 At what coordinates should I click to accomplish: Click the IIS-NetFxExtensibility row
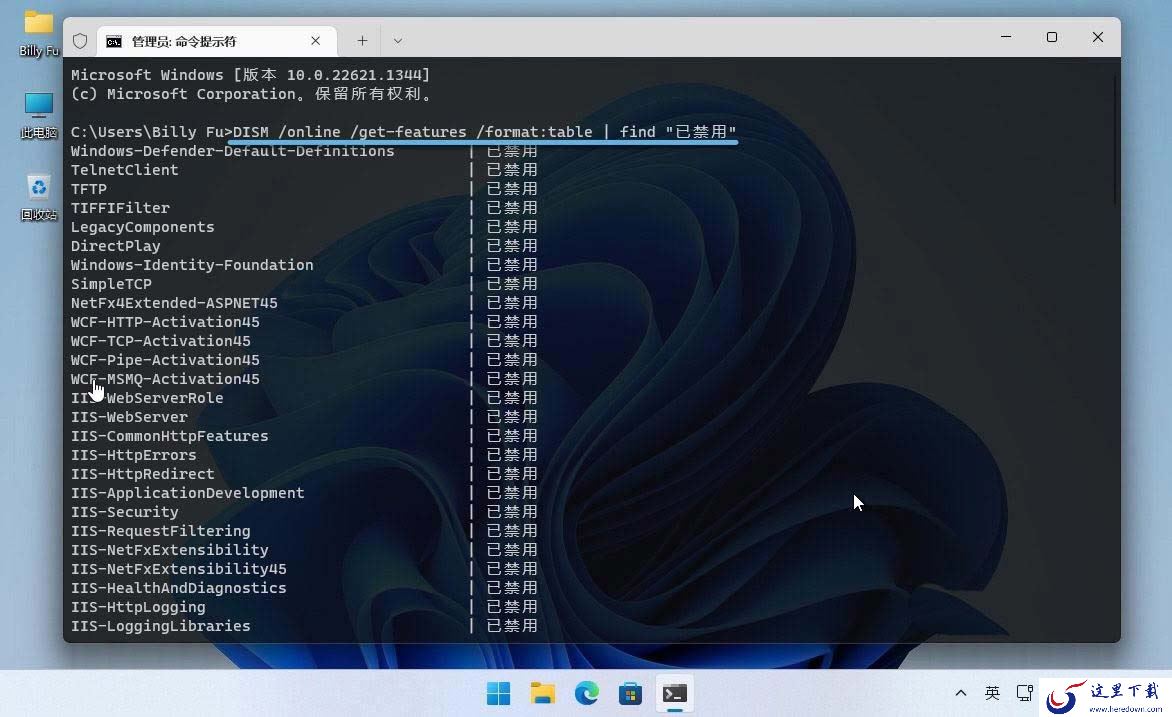click(304, 550)
